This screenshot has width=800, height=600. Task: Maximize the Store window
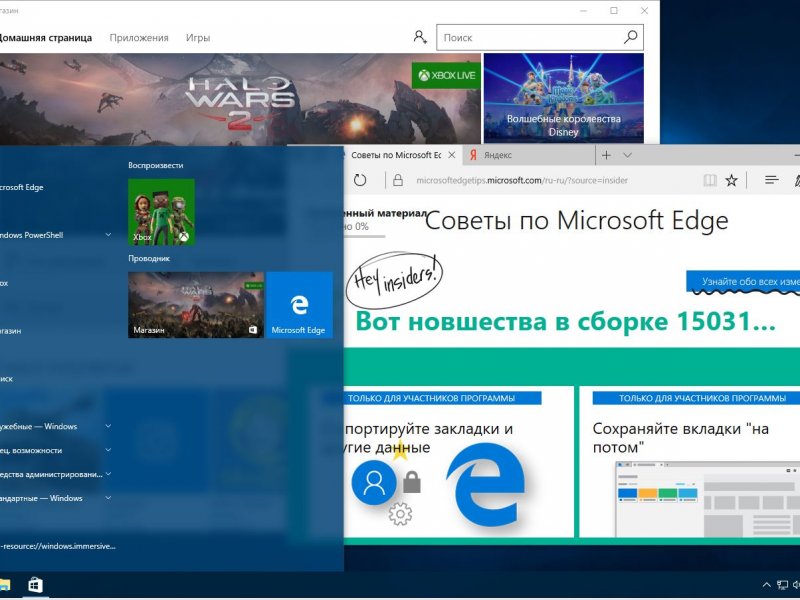(x=614, y=11)
